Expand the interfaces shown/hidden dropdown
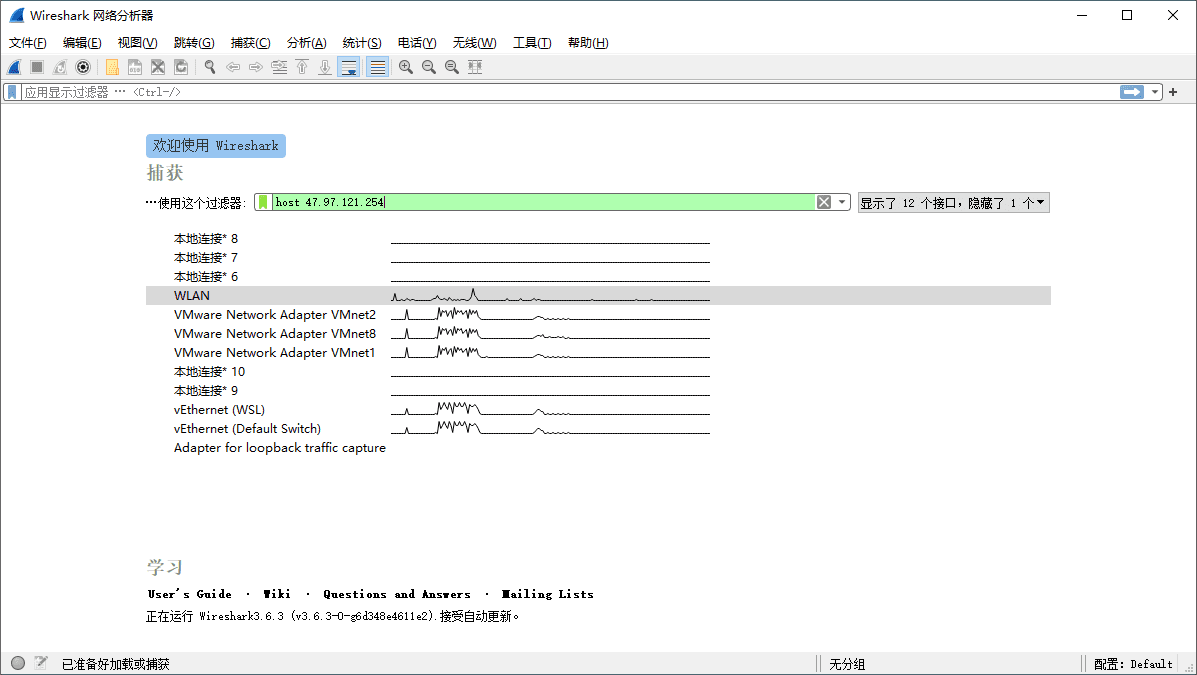 coord(1040,201)
